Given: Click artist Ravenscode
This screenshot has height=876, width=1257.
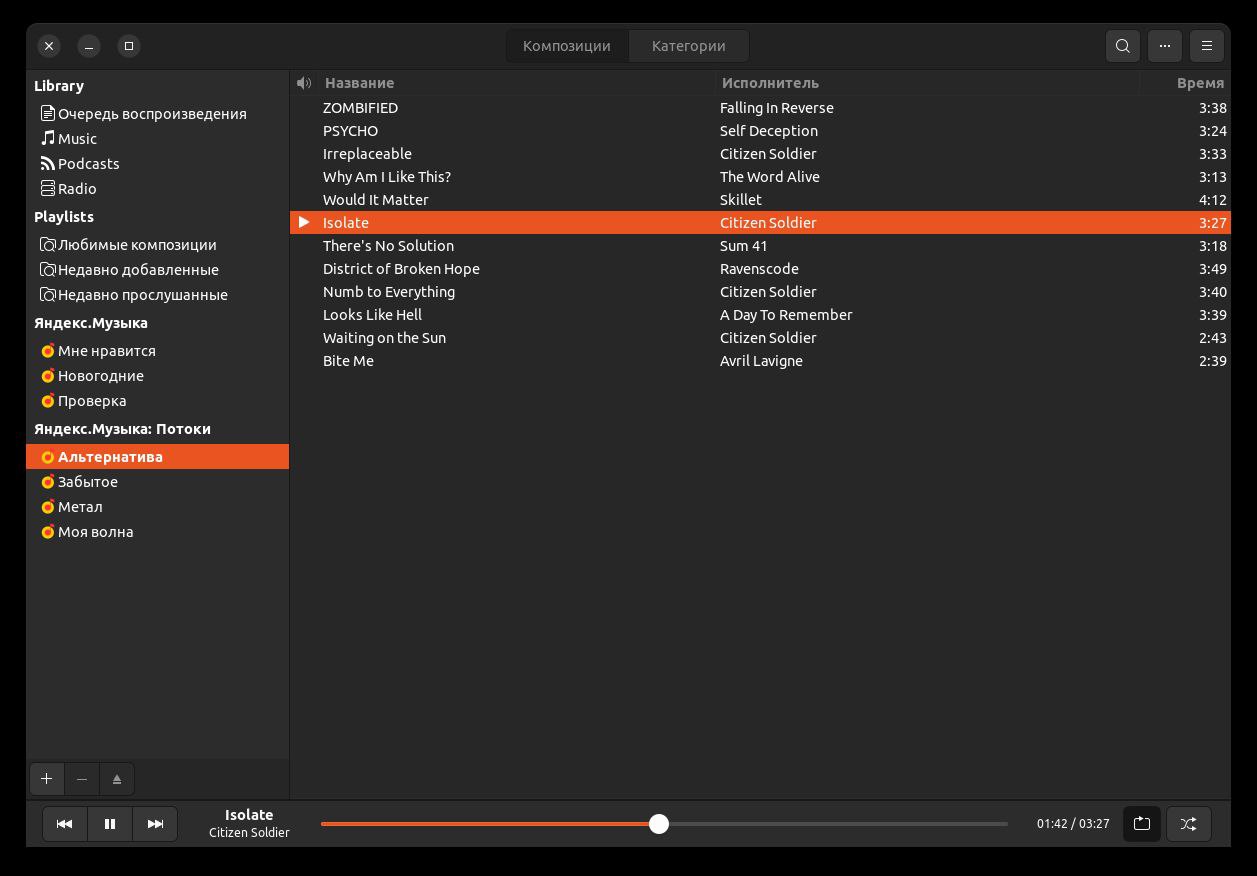Looking at the screenshot, I should tap(759, 269).
